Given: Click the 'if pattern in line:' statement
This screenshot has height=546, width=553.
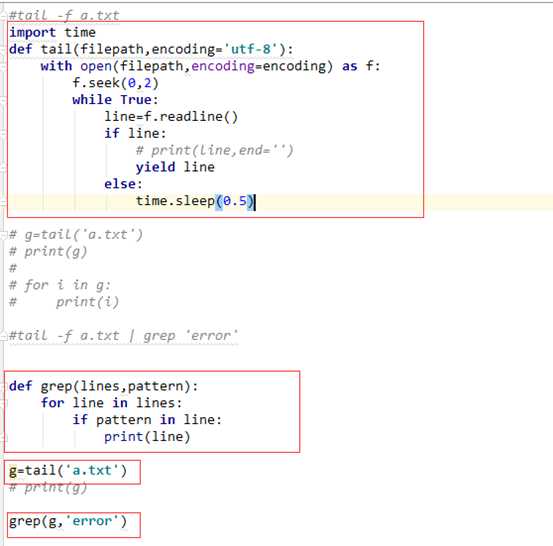Looking at the screenshot, I should click(147, 420).
